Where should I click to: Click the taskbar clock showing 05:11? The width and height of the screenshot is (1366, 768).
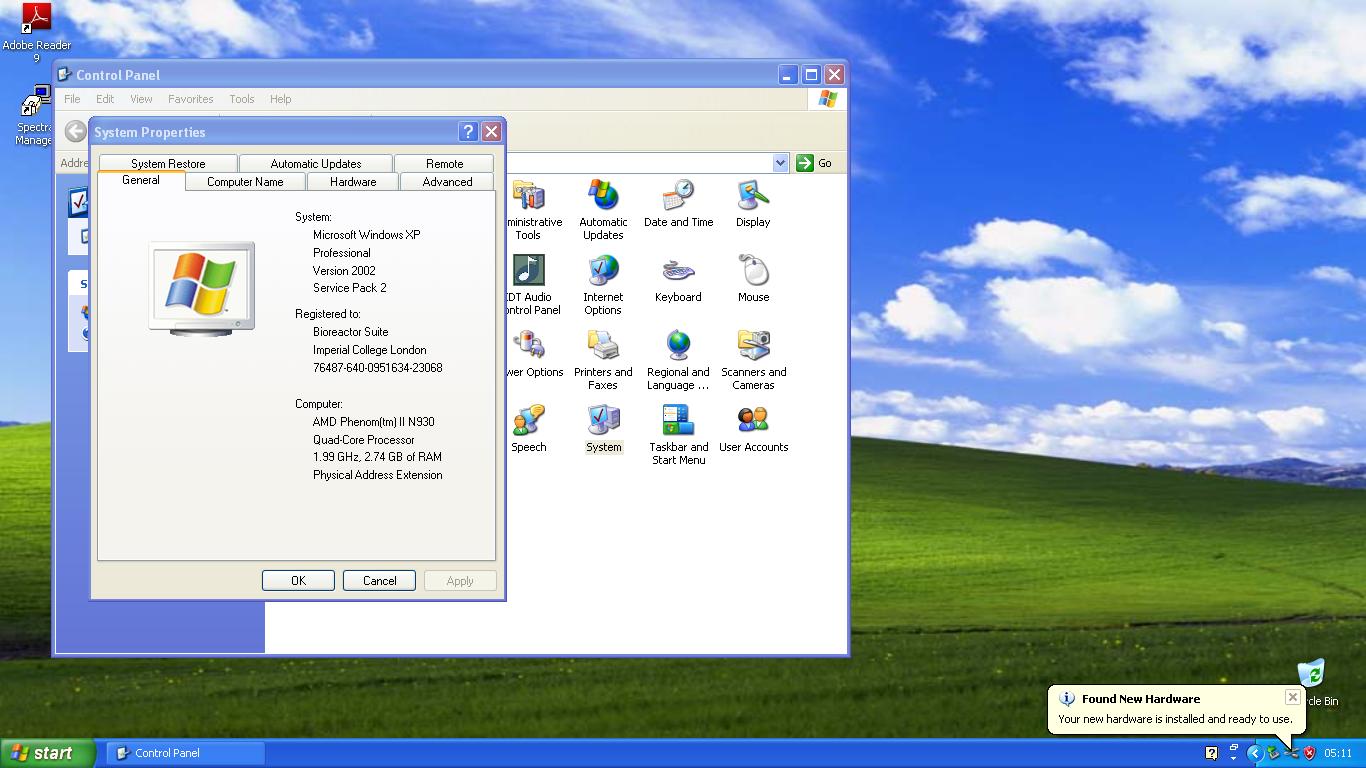1338,753
